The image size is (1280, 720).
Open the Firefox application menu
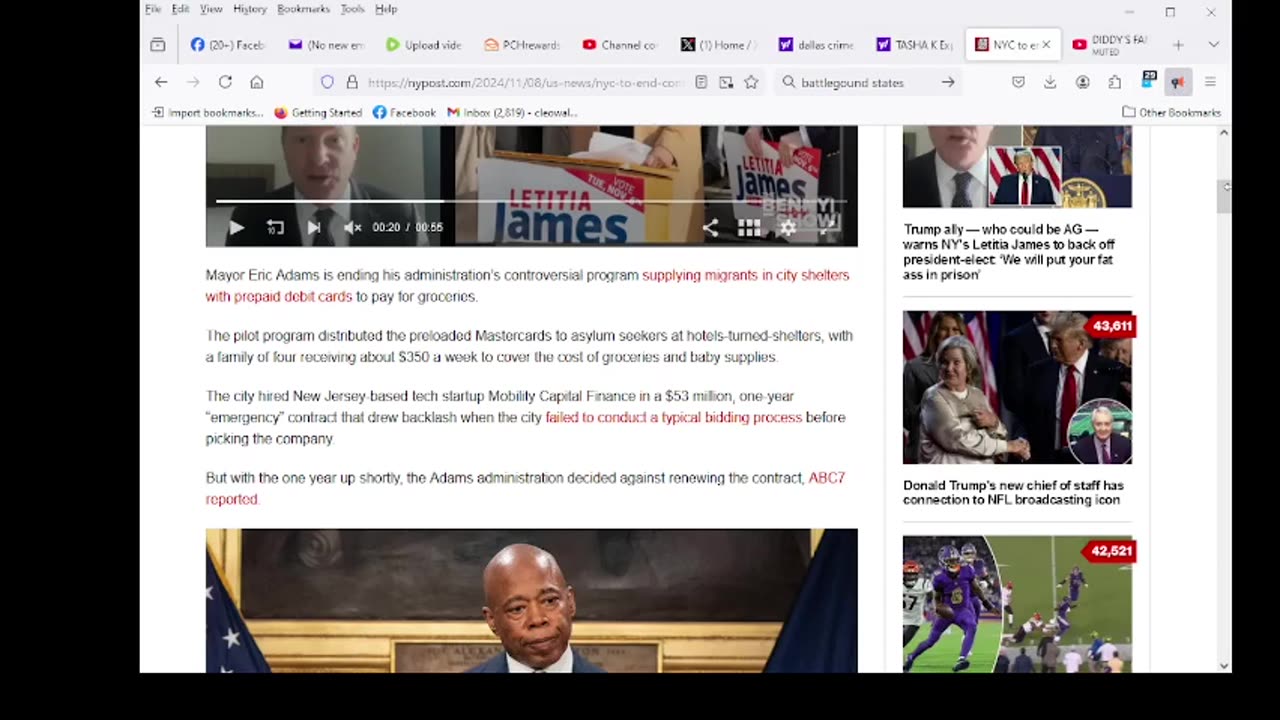pos(1210,82)
